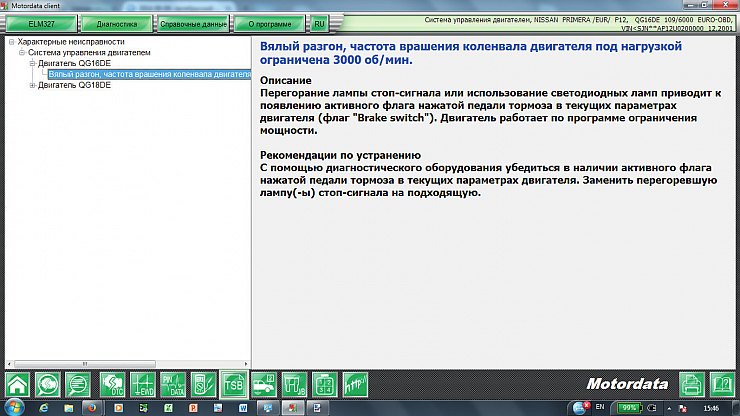The height and width of the screenshot is (416, 740).
Task: Open the EWD wiring diagrams icon
Action: click(143, 385)
